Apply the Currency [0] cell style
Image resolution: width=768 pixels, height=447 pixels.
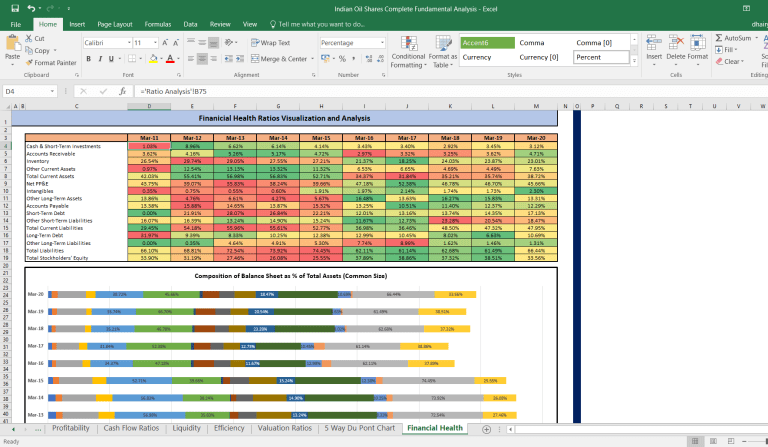(x=539, y=57)
